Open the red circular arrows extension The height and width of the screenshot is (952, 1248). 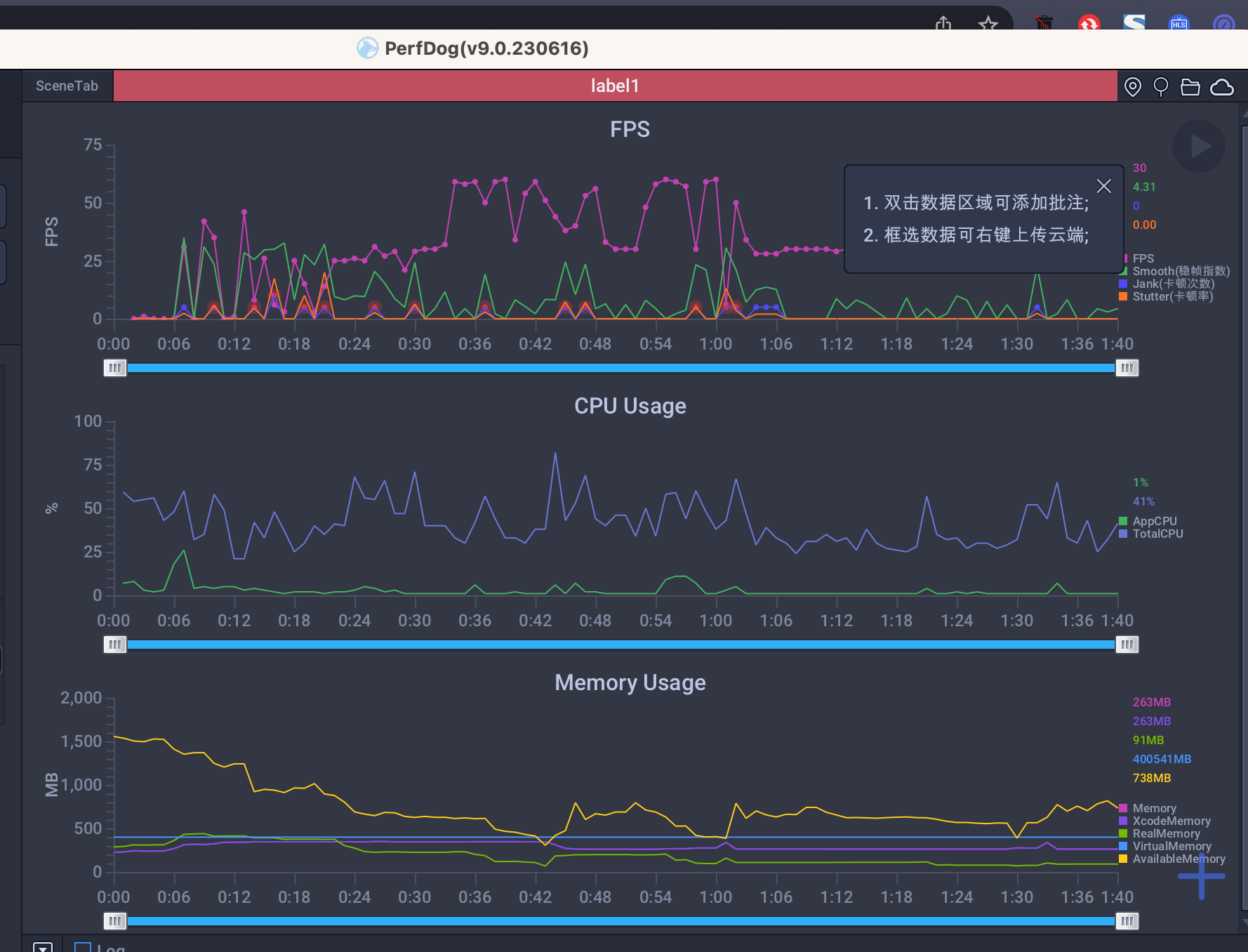[x=1089, y=23]
